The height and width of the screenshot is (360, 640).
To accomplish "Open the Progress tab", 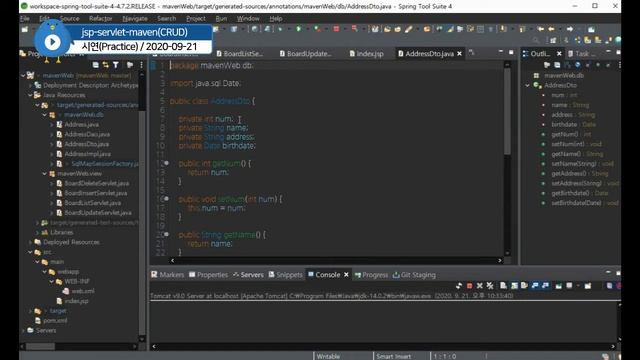I will pyautogui.click(x=371, y=275).
